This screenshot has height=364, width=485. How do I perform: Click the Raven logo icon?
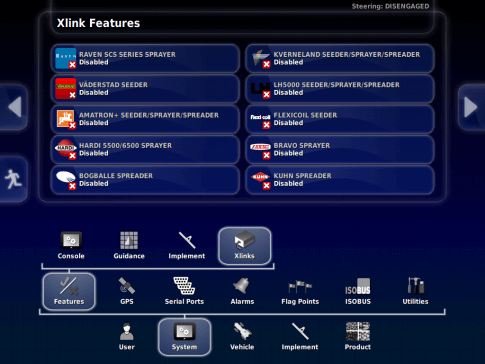tap(66, 58)
